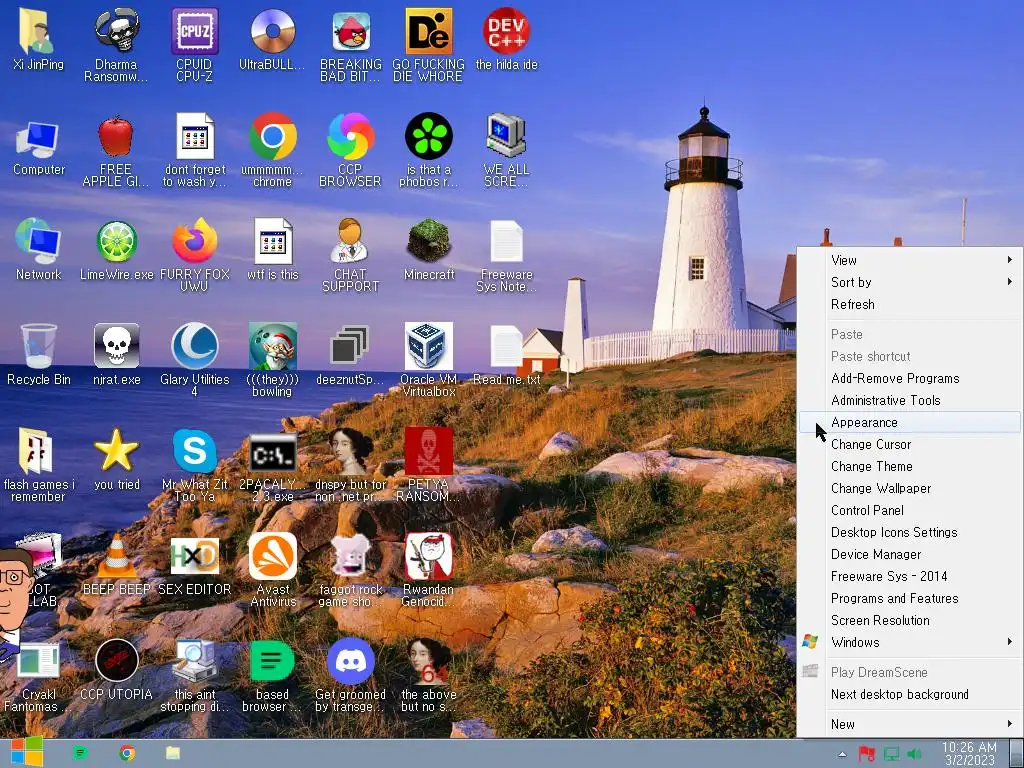Image resolution: width=1024 pixels, height=768 pixels.
Task: Choose Change Theme in the menu
Action: coord(910,466)
